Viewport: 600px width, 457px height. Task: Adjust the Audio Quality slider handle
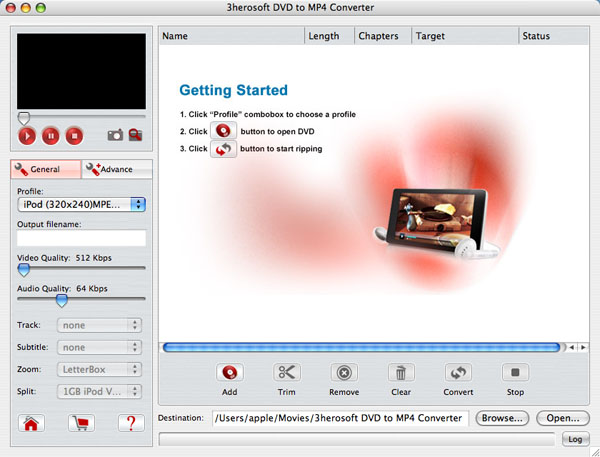pos(61,299)
